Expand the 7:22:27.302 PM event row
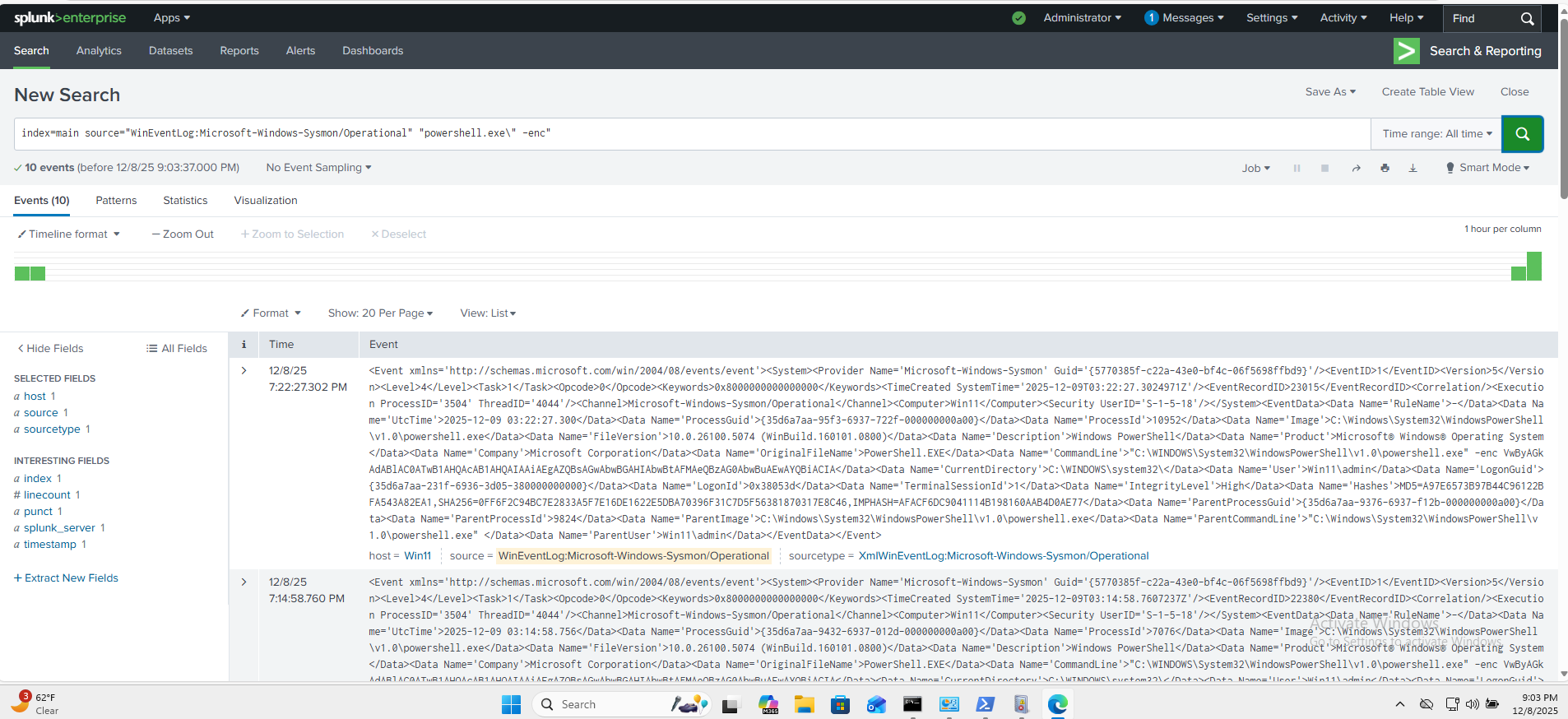Image resolution: width=1568 pixels, height=719 pixels. [244, 371]
